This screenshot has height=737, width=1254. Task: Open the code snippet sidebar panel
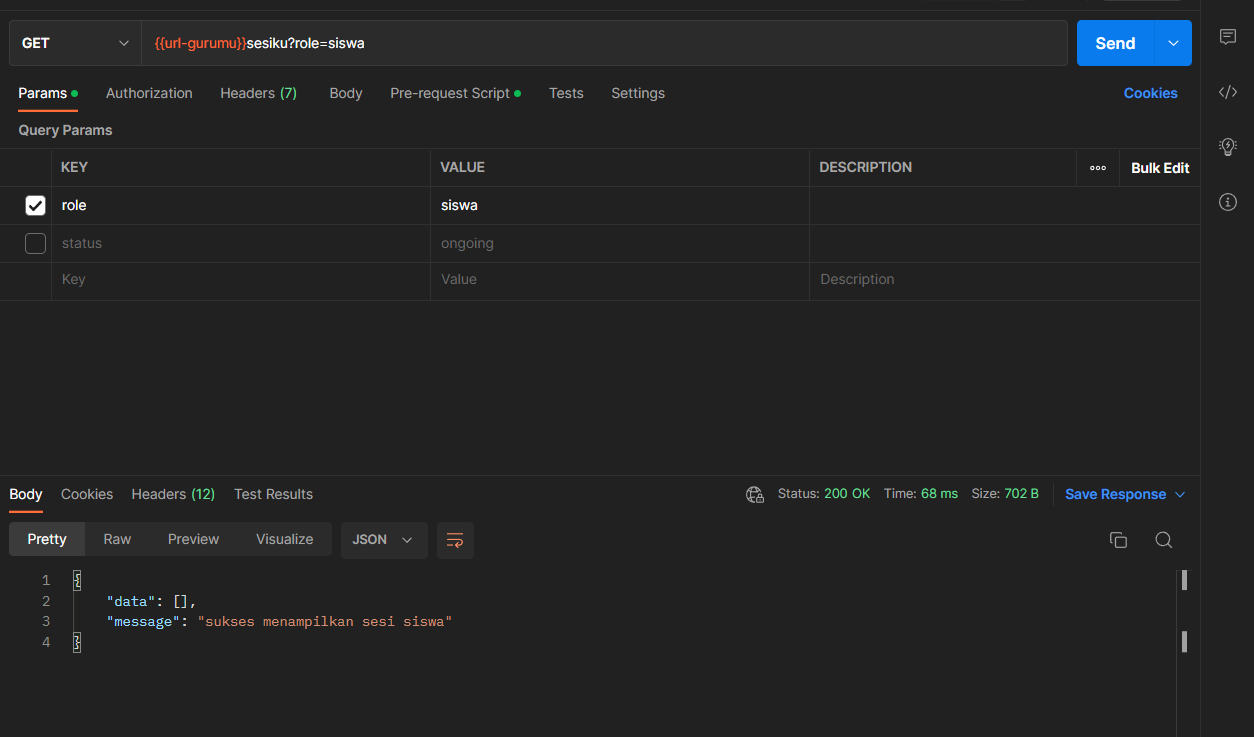(1228, 92)
